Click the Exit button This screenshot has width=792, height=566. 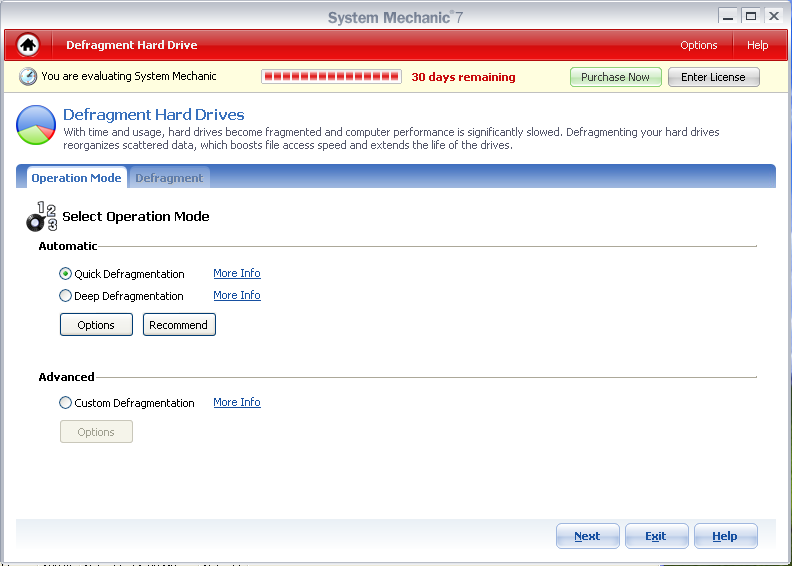click(656, 536)
